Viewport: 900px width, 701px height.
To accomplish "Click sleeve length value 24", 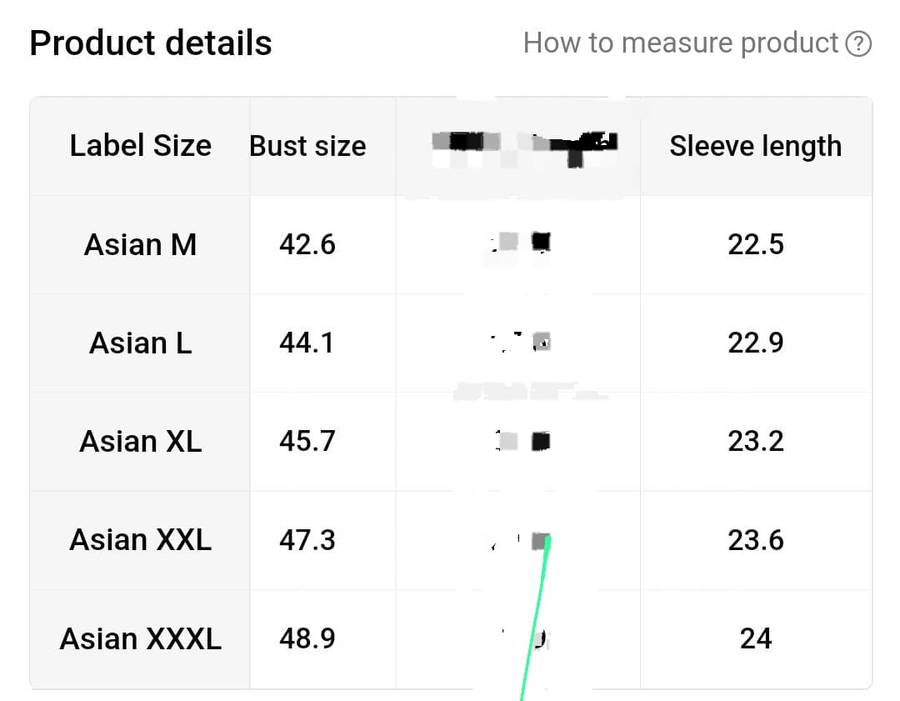I will click(x=755, y=638).
